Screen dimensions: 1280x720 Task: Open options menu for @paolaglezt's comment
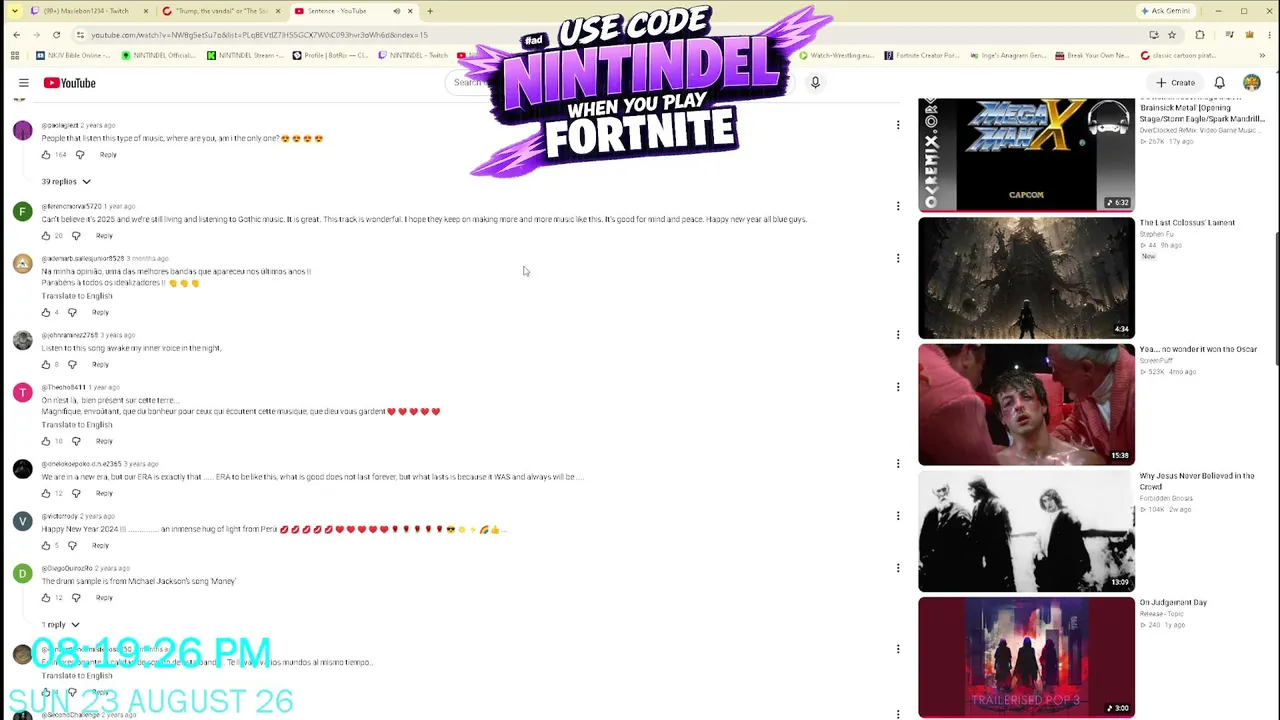pos(898,125)
